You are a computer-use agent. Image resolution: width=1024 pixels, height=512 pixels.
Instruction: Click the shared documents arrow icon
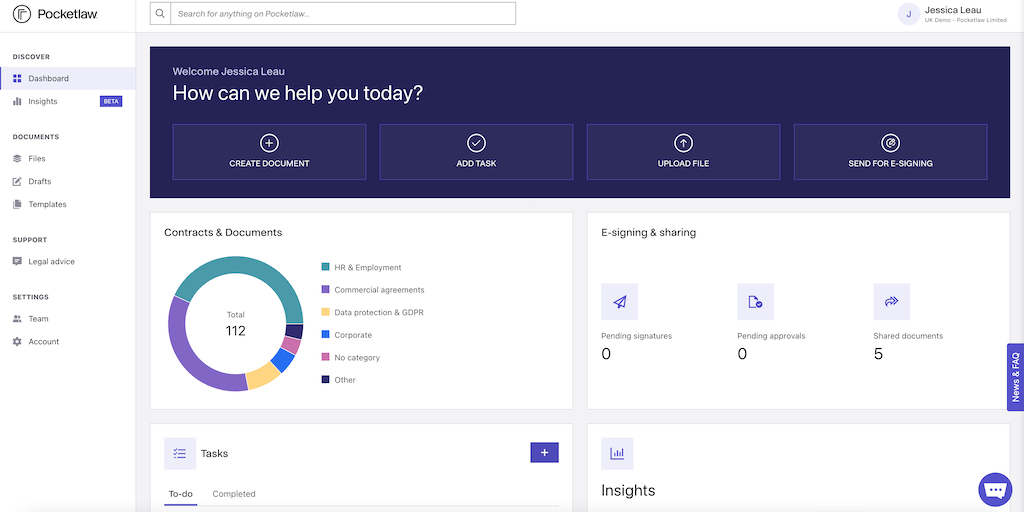click(891, 301)
